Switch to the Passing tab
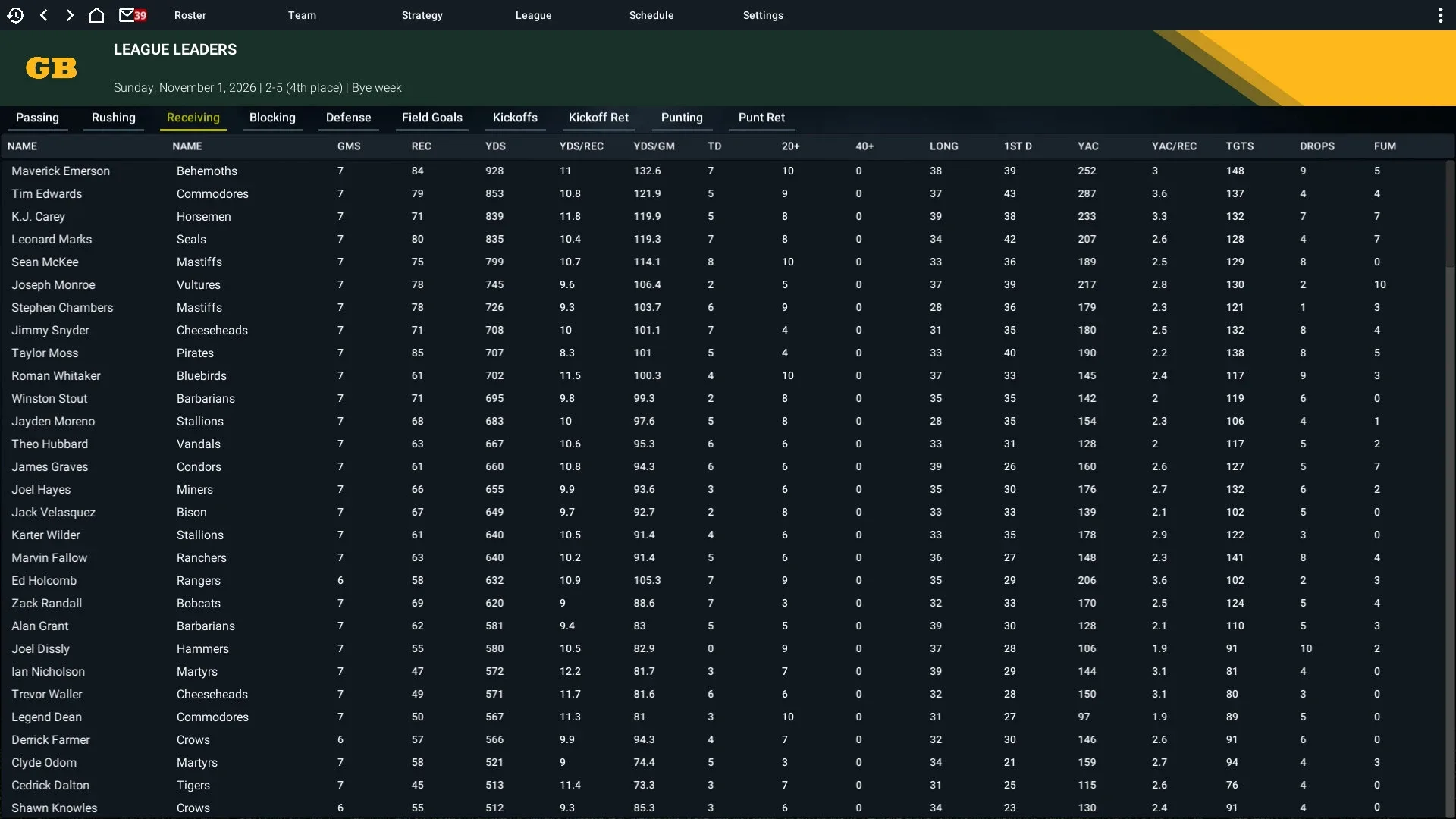 click(37, 118)
